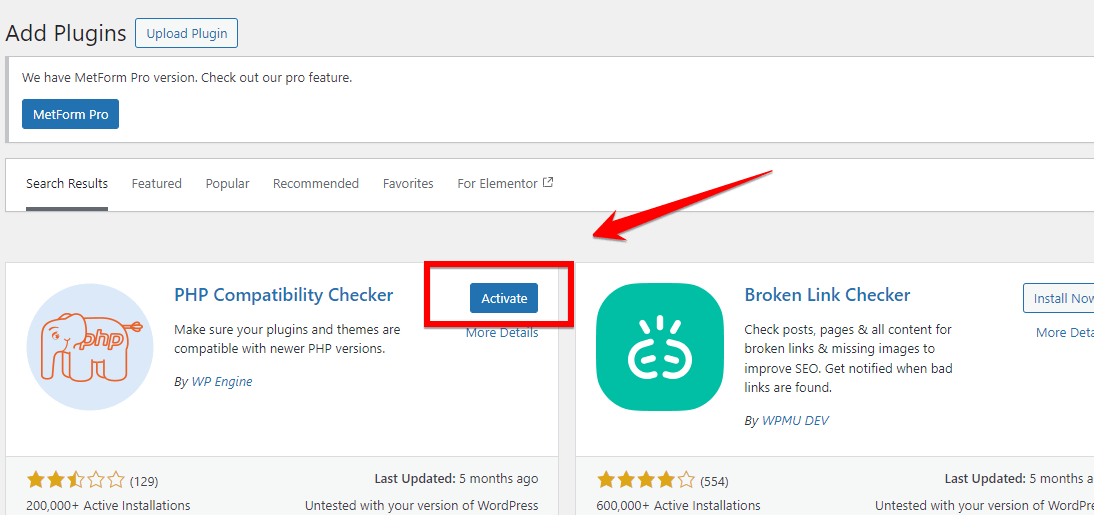The height and width of the screenshot is (515, 1094).
Task: Open the Search Results tab
Action: (x=67, y=184)
